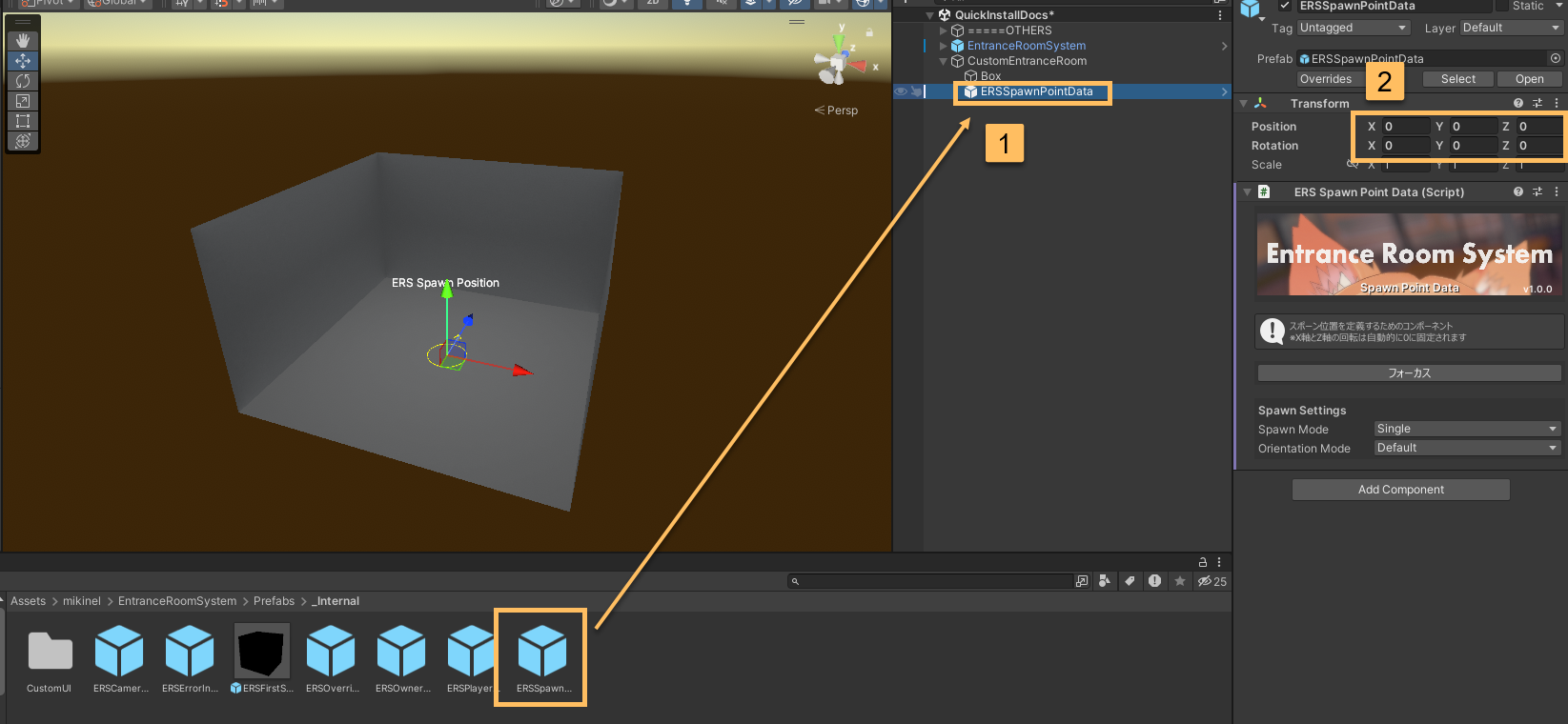Click the Add Component button
The width and height of the screenshot is (1568, 724).
[1400, 490]
